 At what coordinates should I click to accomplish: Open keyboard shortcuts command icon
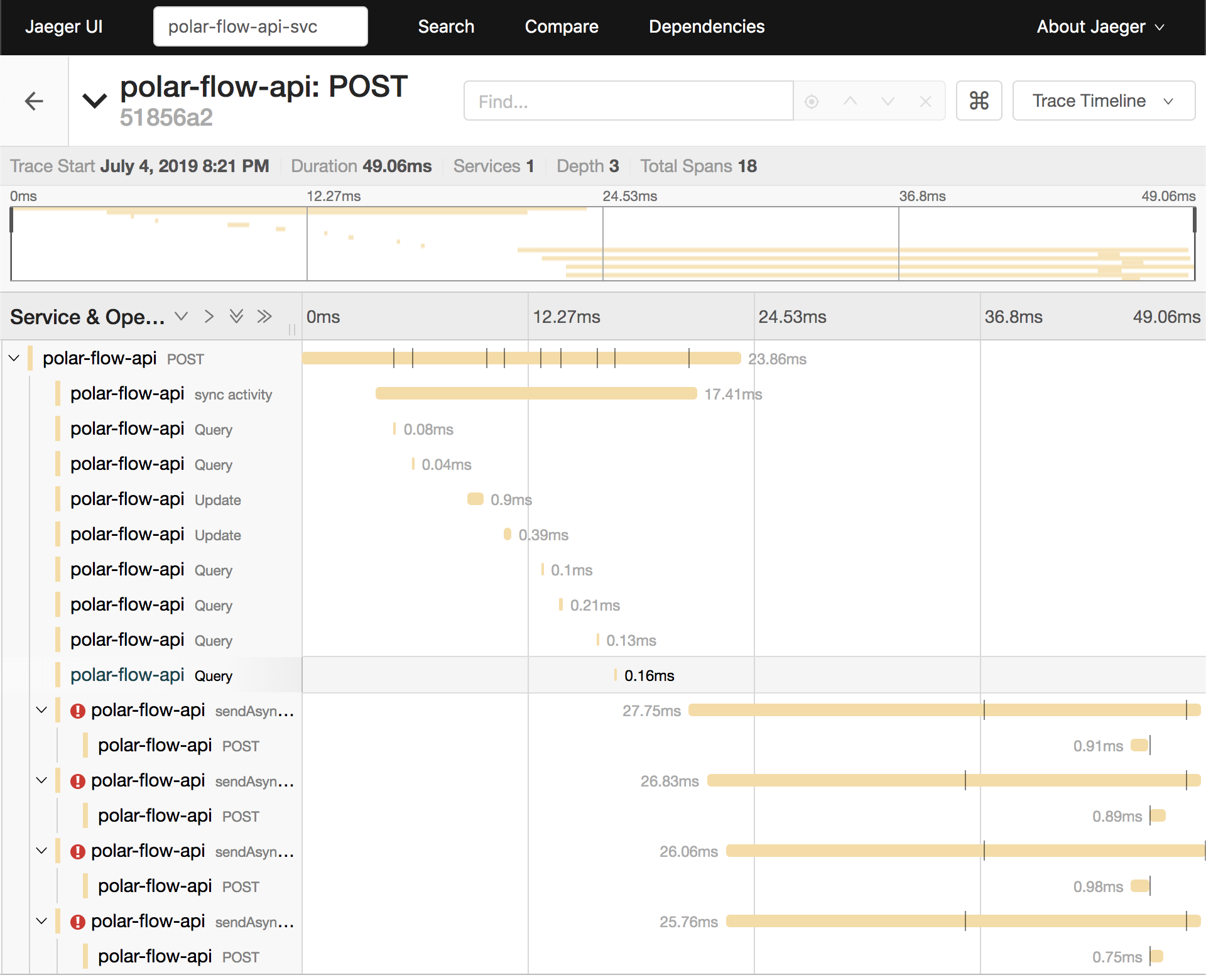click(x=979, y=101)
